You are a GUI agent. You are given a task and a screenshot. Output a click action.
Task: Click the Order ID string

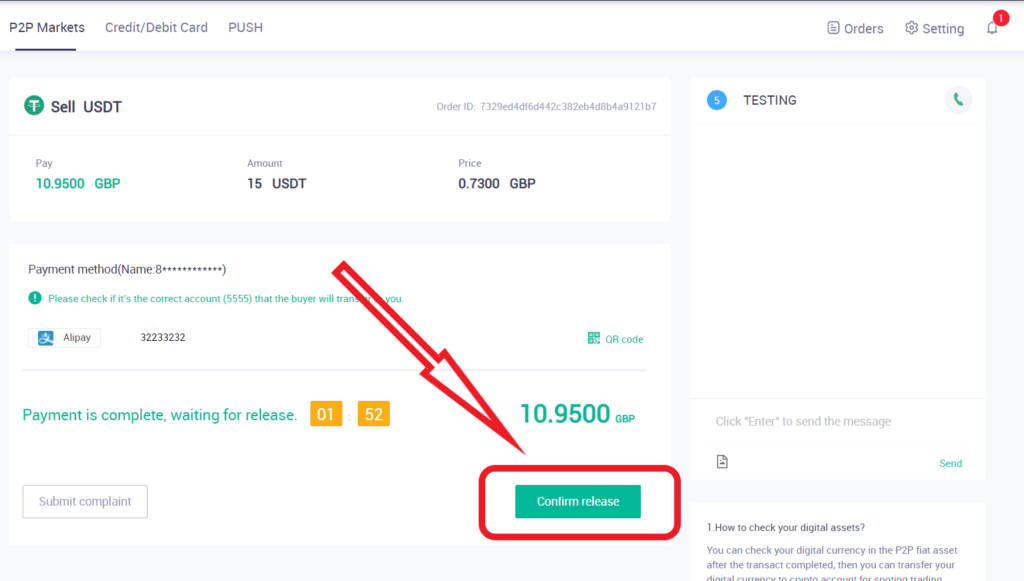(x=567, y=107)
